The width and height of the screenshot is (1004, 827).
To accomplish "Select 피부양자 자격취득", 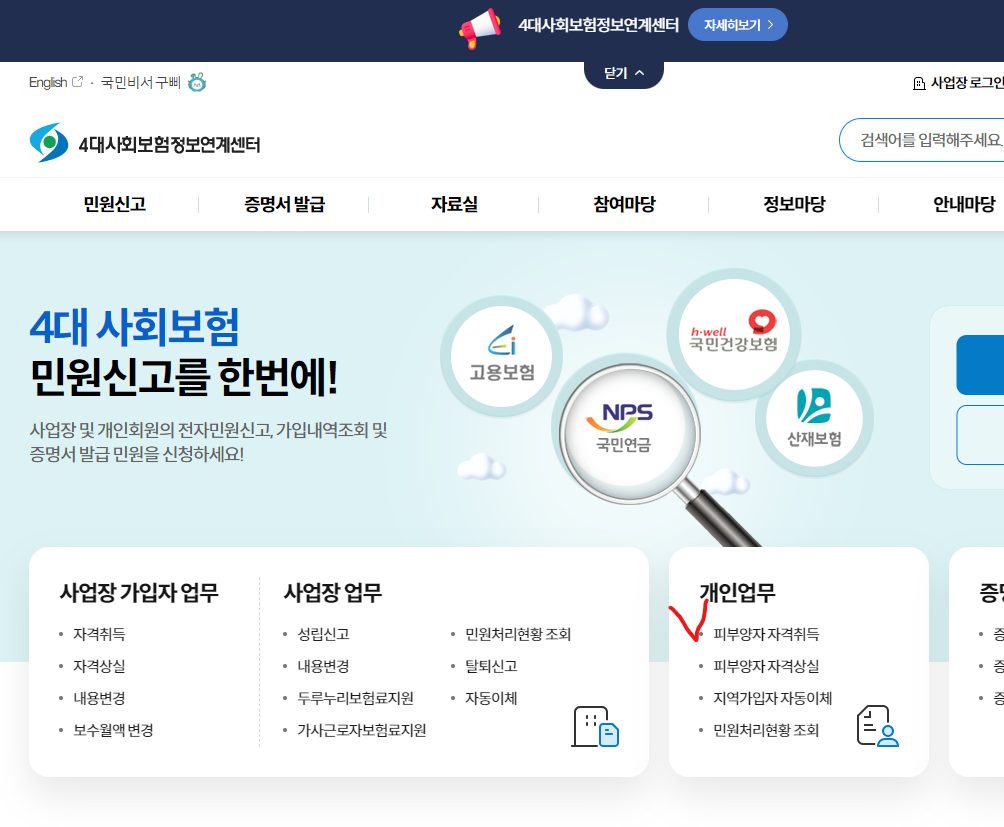I will [x=766, y=634].
